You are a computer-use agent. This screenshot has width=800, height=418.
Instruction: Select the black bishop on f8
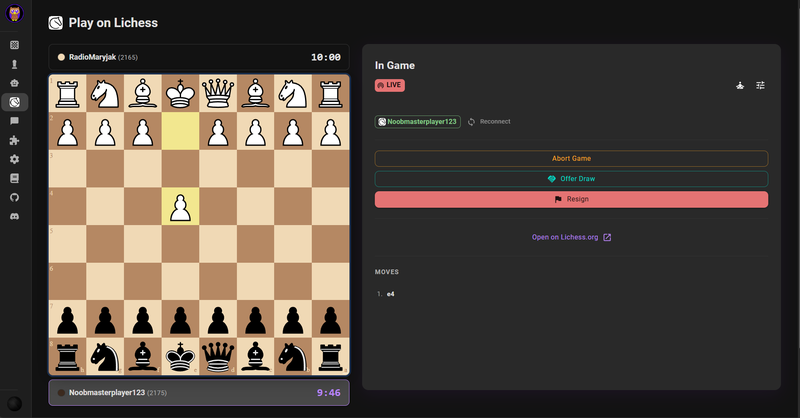pos(143,356)
